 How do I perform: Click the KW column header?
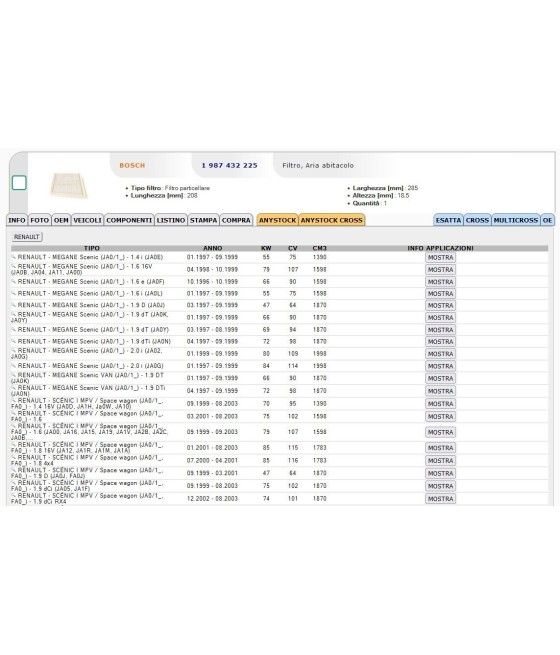[266, 248]
